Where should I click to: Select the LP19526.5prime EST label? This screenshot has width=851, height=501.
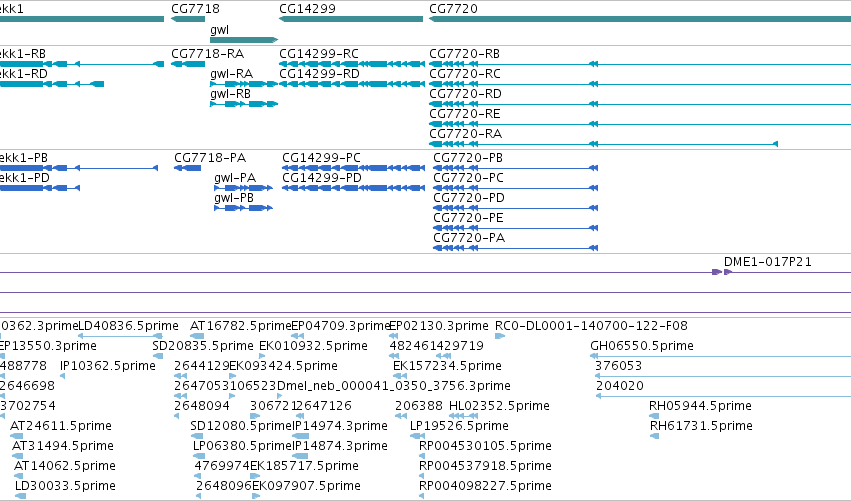point(459,427)
